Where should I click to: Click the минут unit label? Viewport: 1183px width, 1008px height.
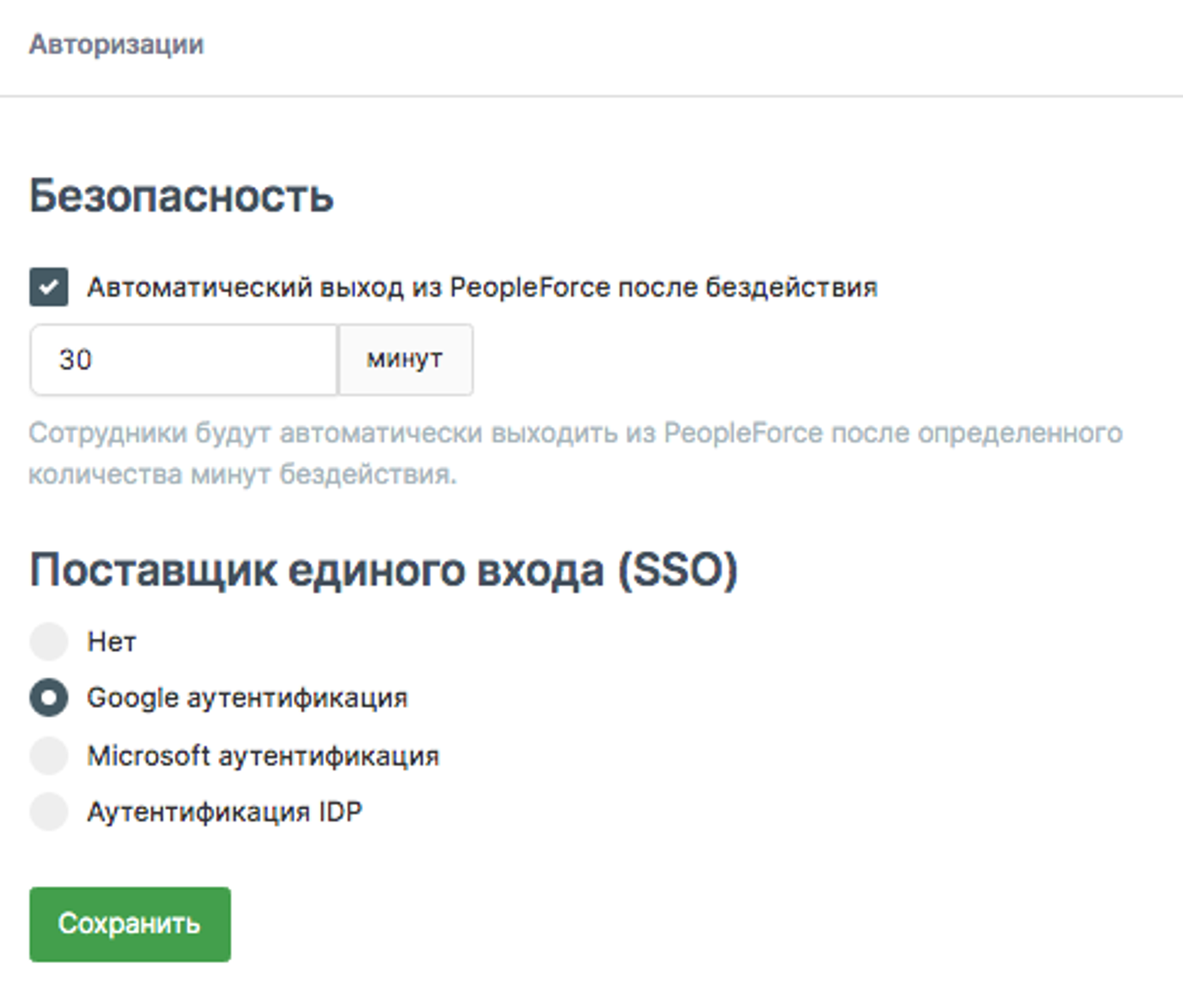[405, 359]
